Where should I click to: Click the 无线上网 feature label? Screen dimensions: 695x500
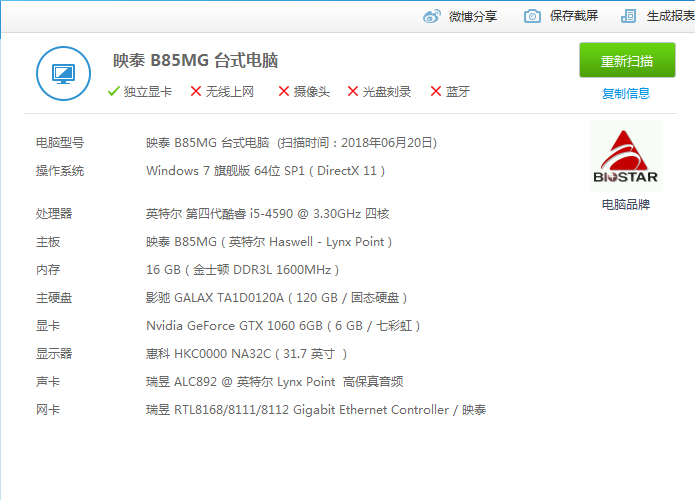[230, 92]
